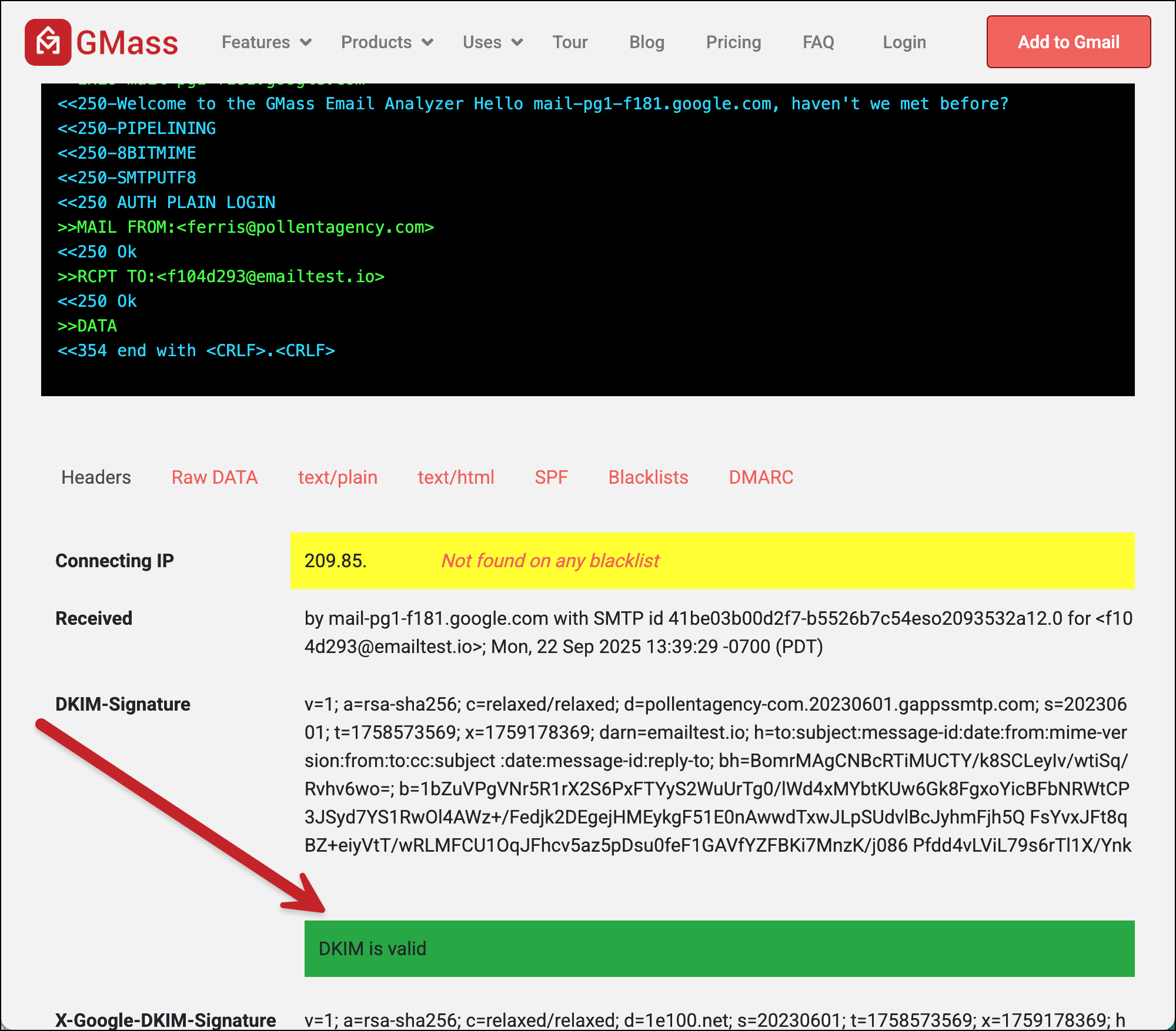The image size is (1176, 1031).
Task: Switch to the text/html tab
Action: click(x=456, y=477)
